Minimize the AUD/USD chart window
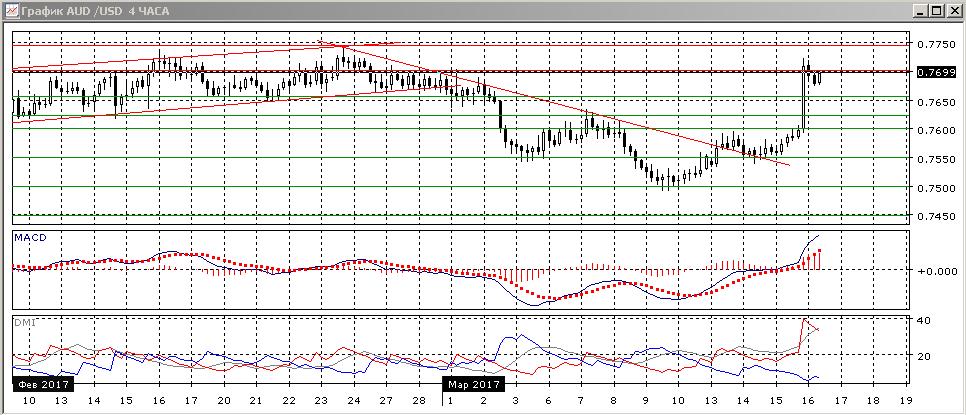 [x=921, y=10]
